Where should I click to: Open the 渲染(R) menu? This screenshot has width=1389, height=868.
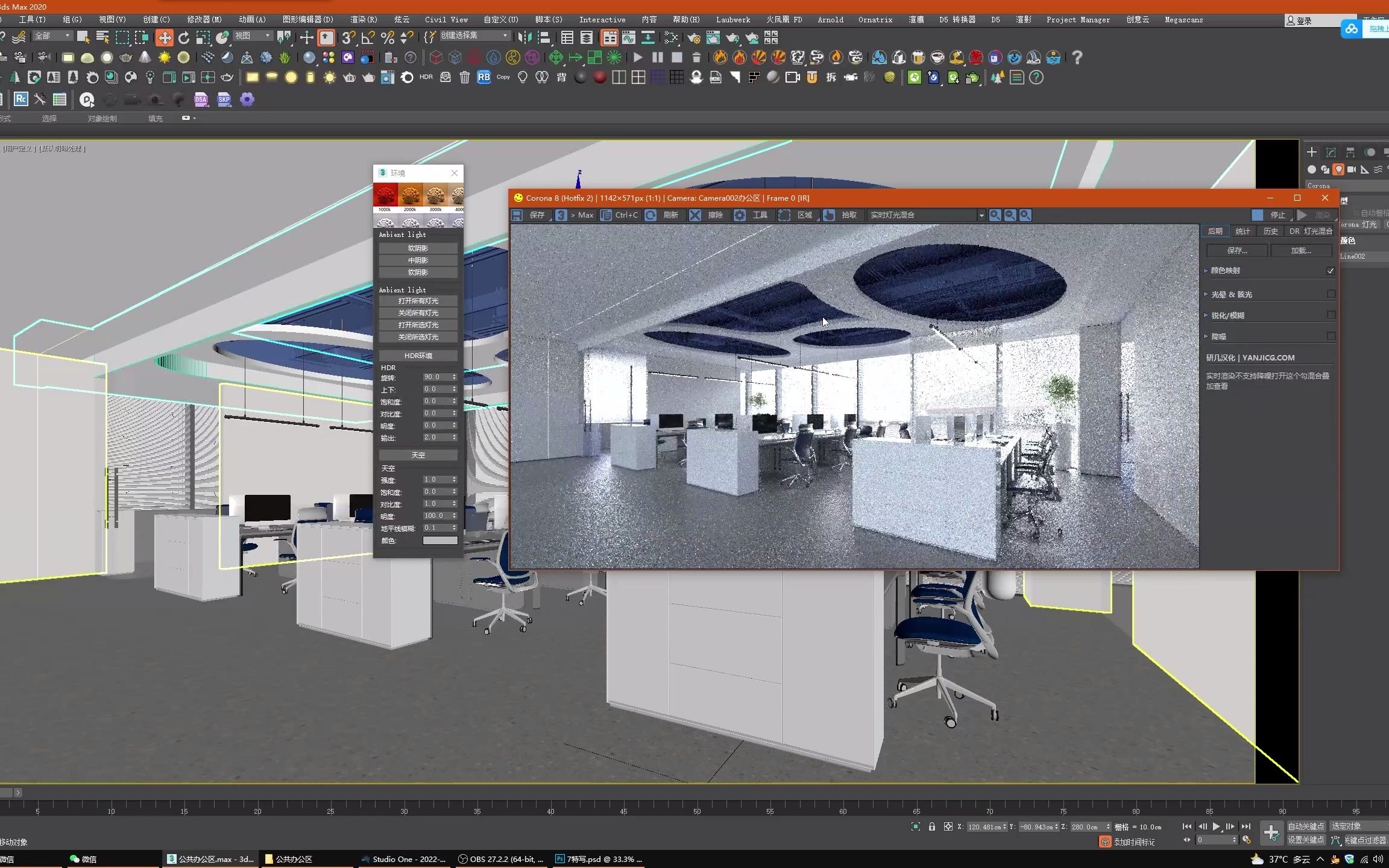pos(364,19)
